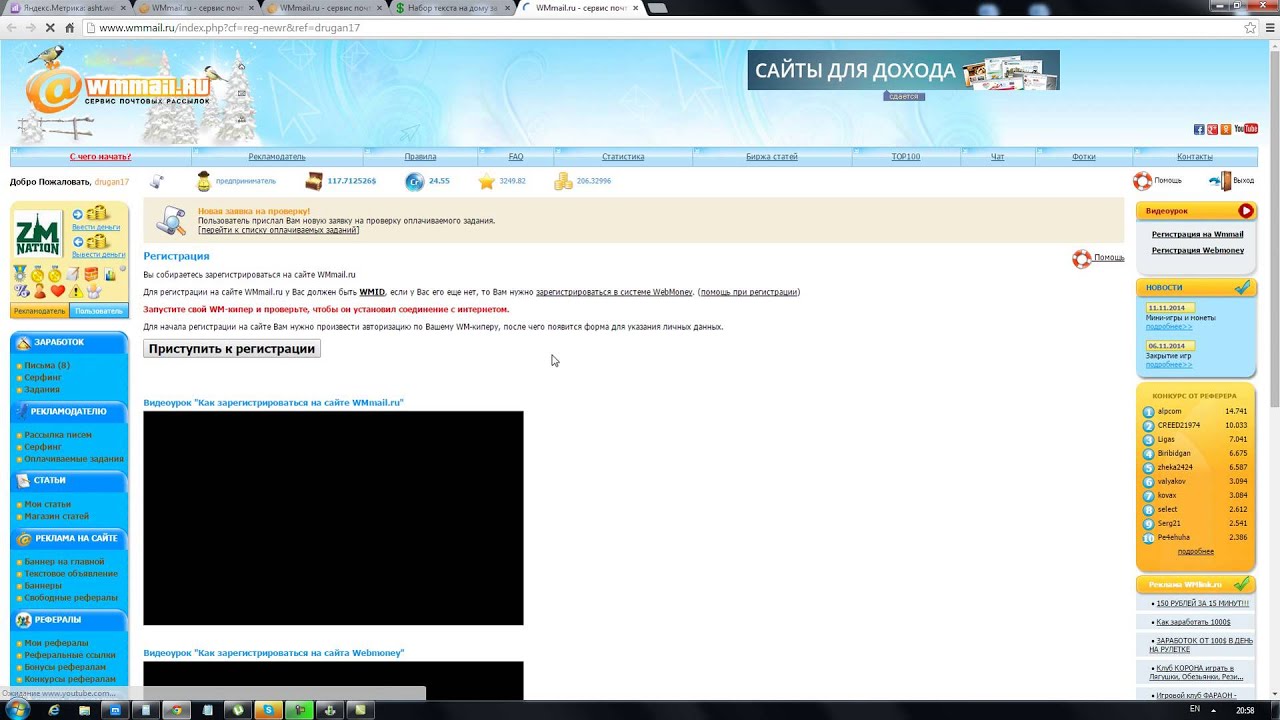Click the gold coins stack icon near 206.32996
The image size is (1280, 720).
[564, 181]
